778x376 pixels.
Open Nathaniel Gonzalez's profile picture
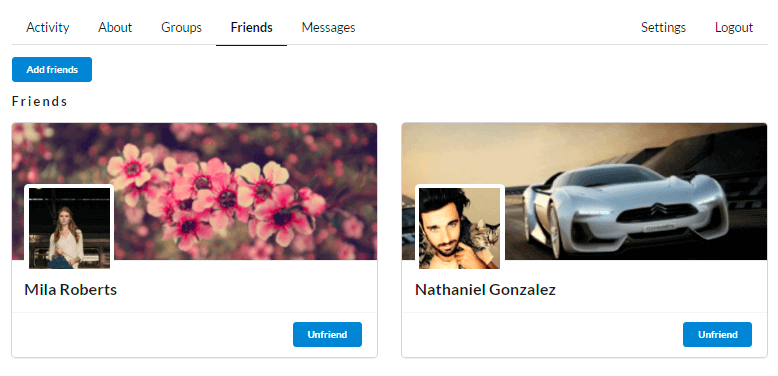(x=459, y=228)
